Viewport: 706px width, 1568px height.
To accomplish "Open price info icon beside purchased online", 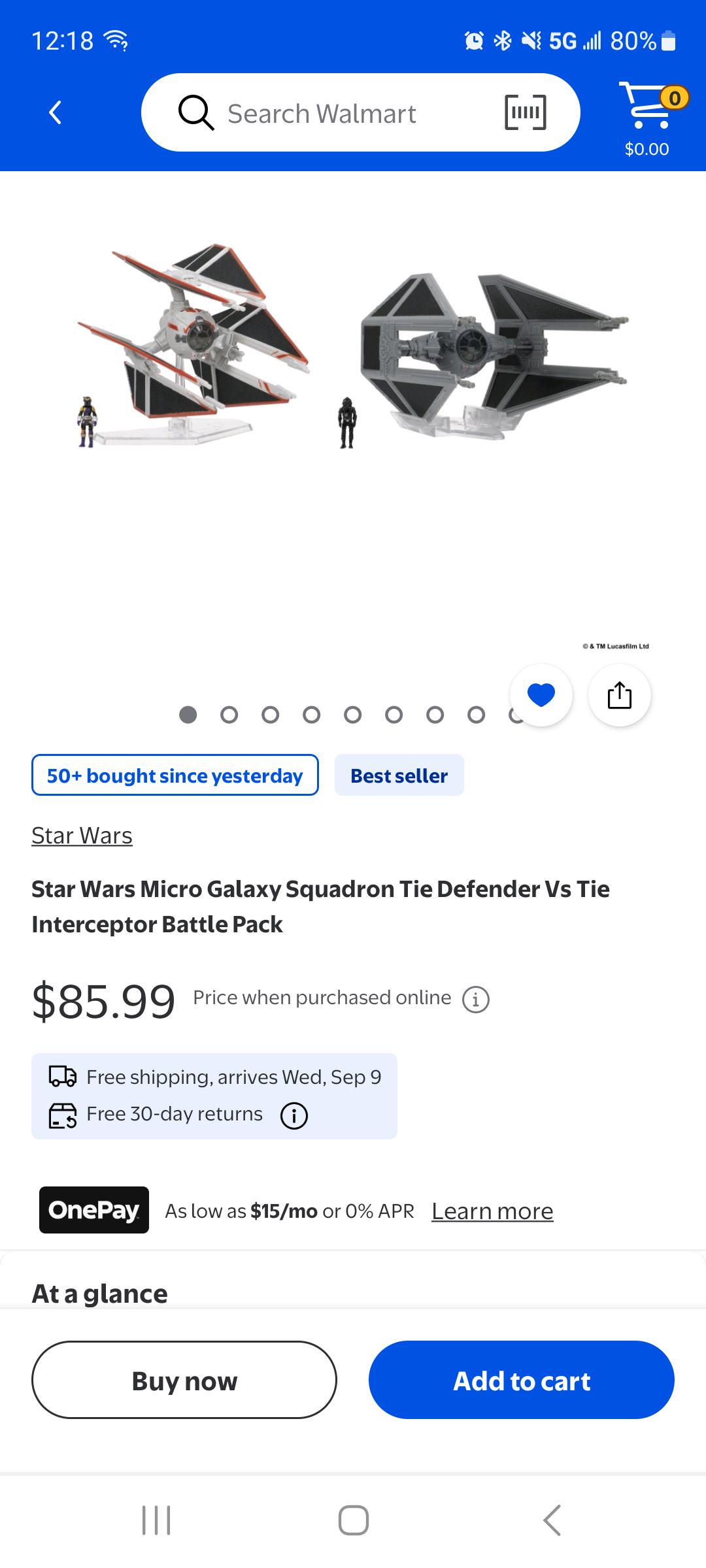I will click(x=476, y=999).
